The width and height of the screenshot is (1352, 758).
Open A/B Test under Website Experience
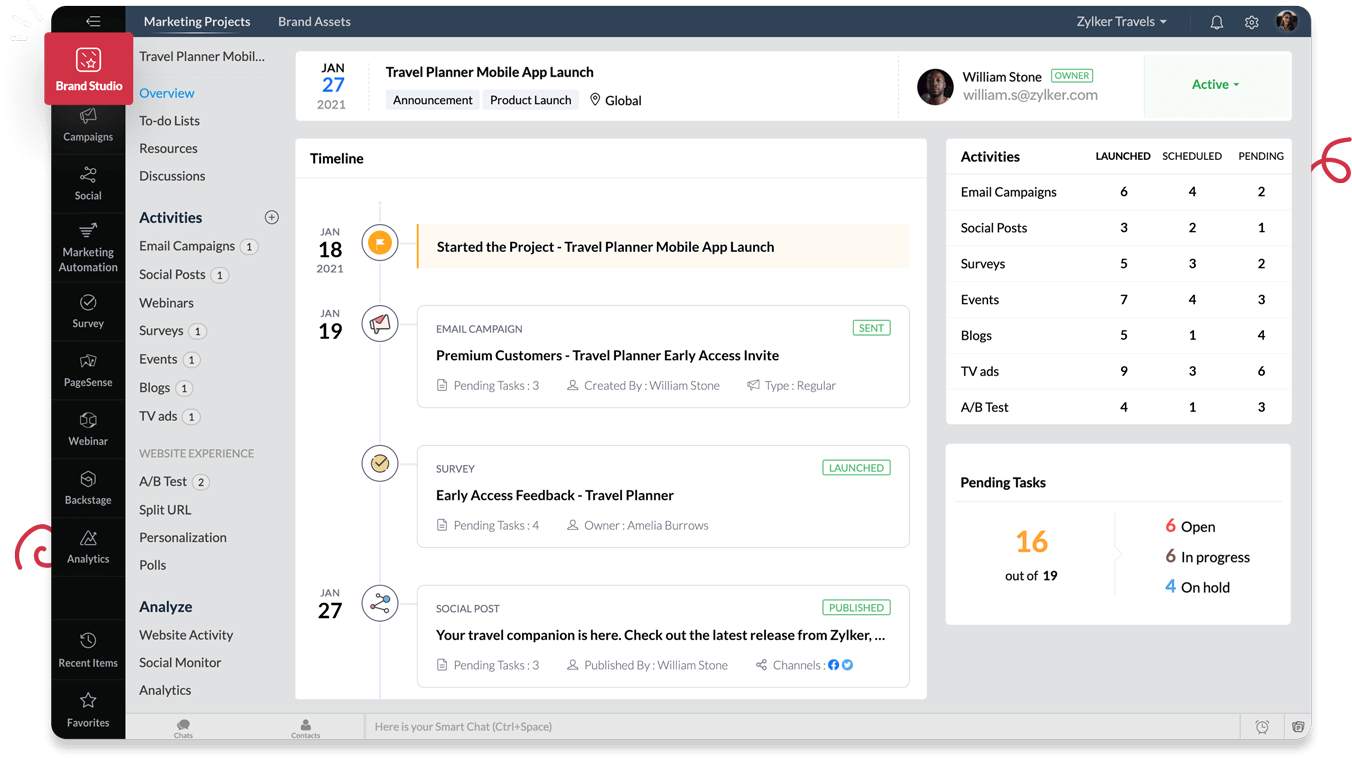tap(163, 481)
